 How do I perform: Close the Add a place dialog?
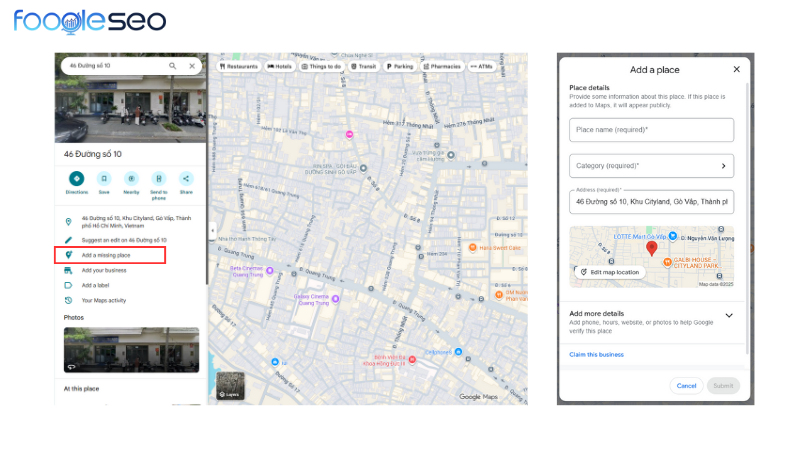click(x=736, y=69)
